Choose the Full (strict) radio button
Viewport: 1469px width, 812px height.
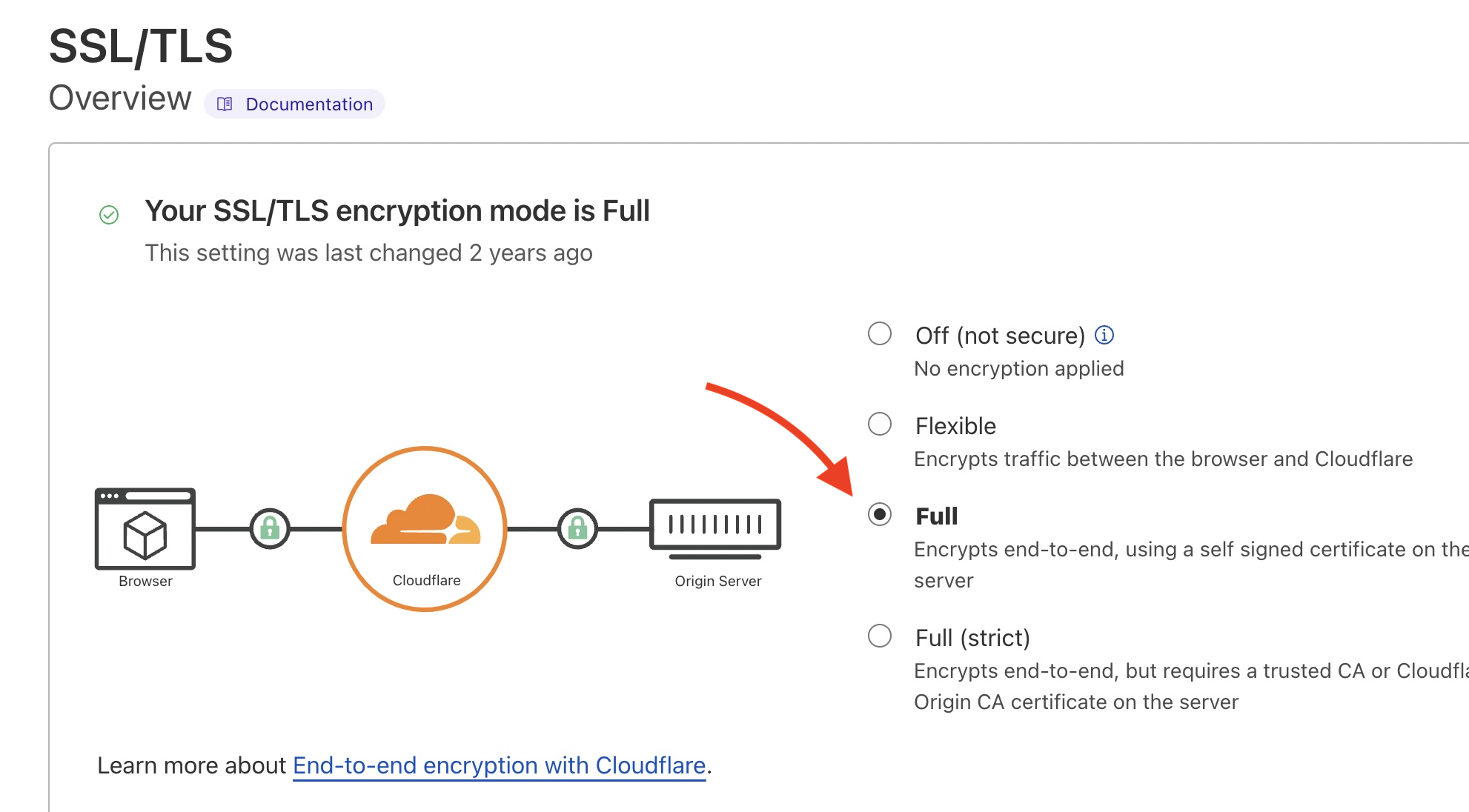880,636
